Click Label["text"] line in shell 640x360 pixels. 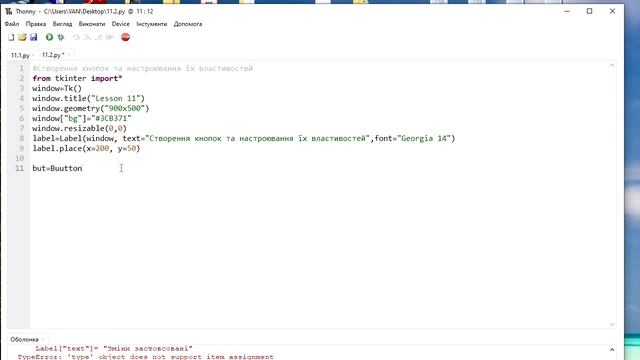(114, 348)
